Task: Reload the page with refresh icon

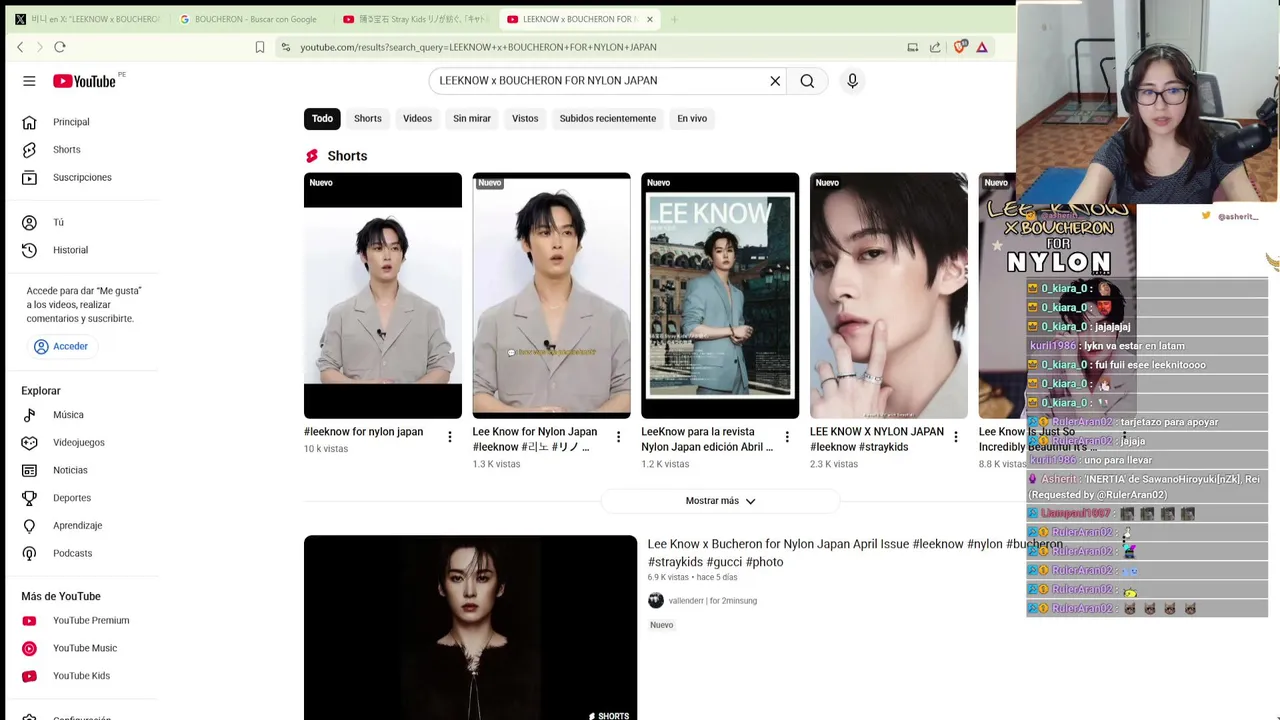Action: click(60, 47)
